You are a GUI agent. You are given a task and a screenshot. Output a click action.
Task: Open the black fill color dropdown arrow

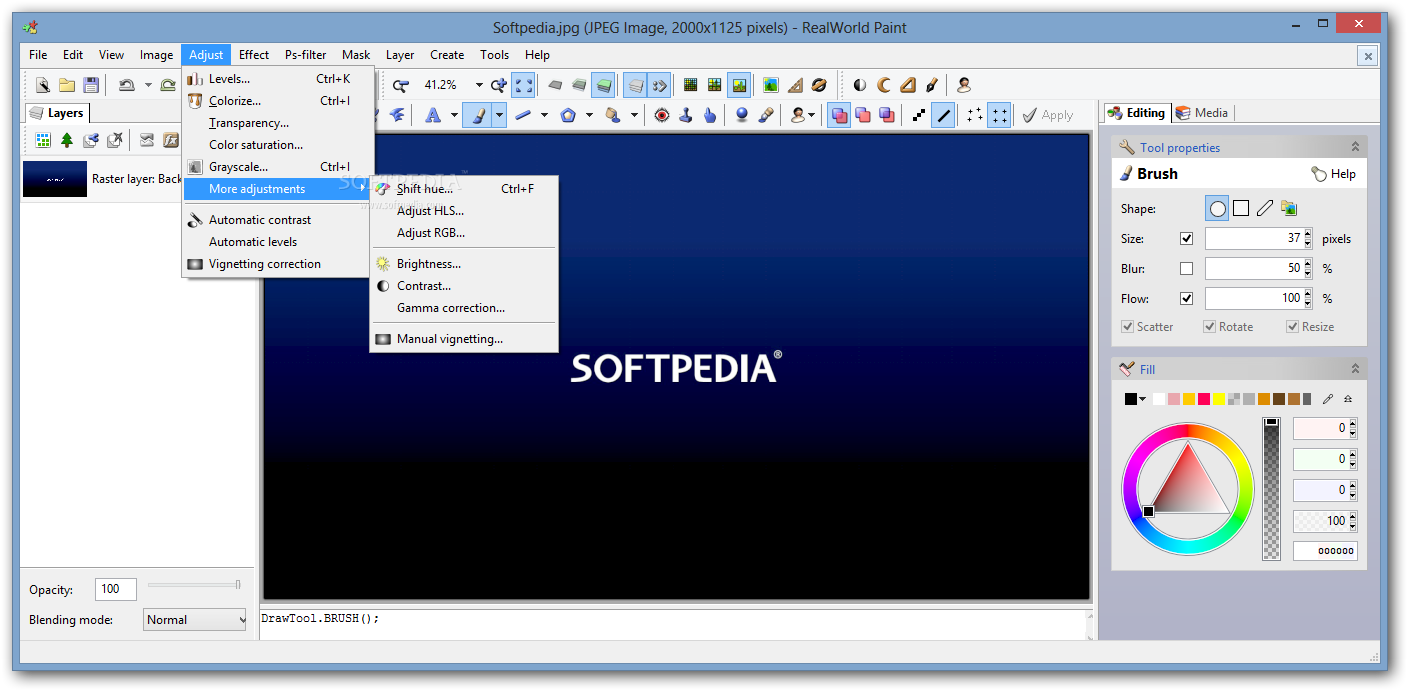[x=1142, y=399]
